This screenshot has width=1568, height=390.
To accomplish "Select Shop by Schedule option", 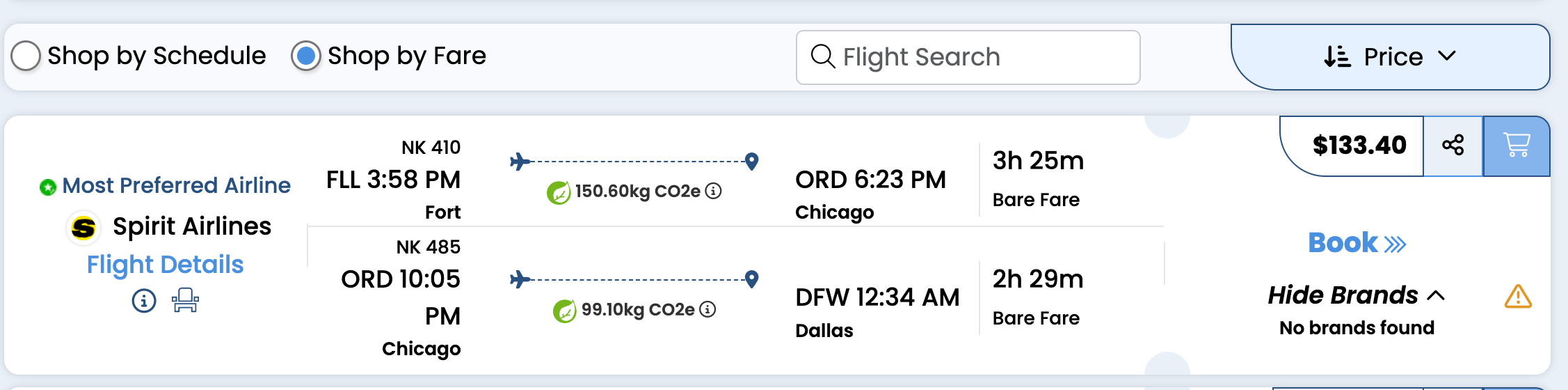I will 26,56.
